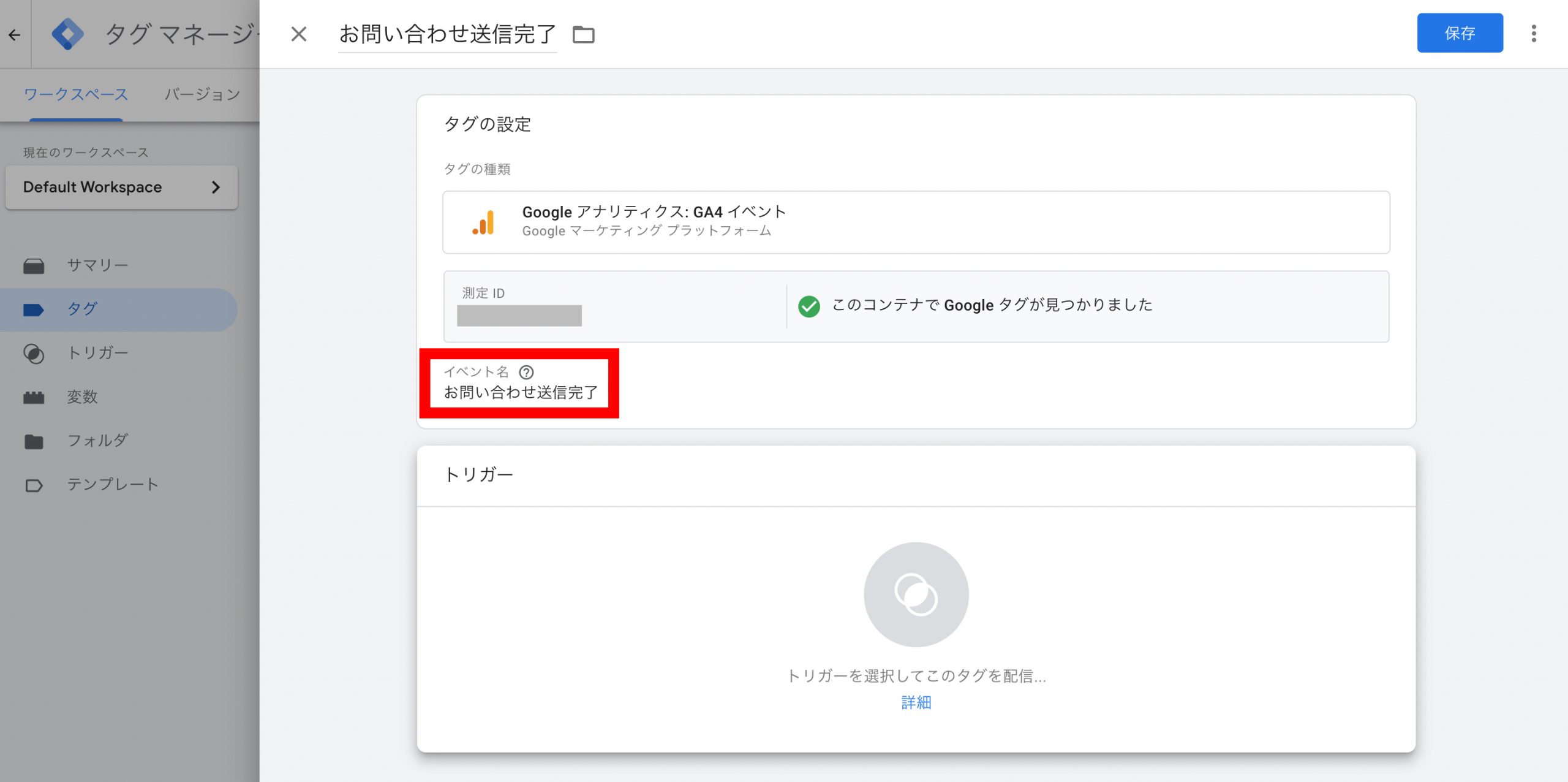1568x782 pixels.
Task: Select the GA4 イベント tag type box
Action: point(916,222)
